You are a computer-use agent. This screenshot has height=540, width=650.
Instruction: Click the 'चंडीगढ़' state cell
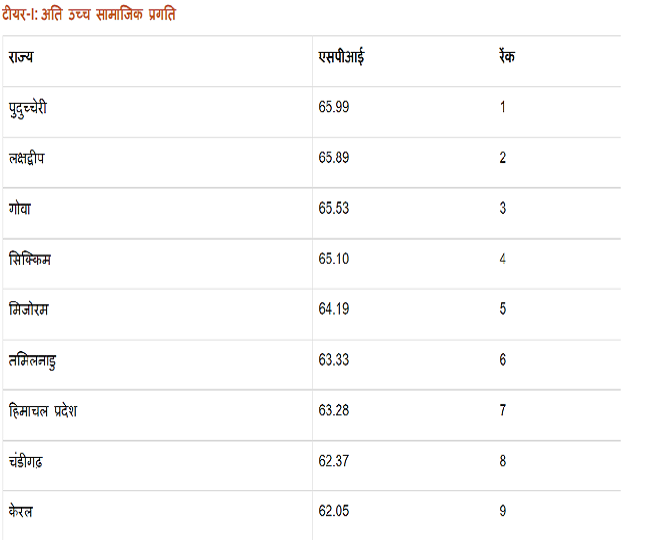pyautogui.click(x=28, y=461)
